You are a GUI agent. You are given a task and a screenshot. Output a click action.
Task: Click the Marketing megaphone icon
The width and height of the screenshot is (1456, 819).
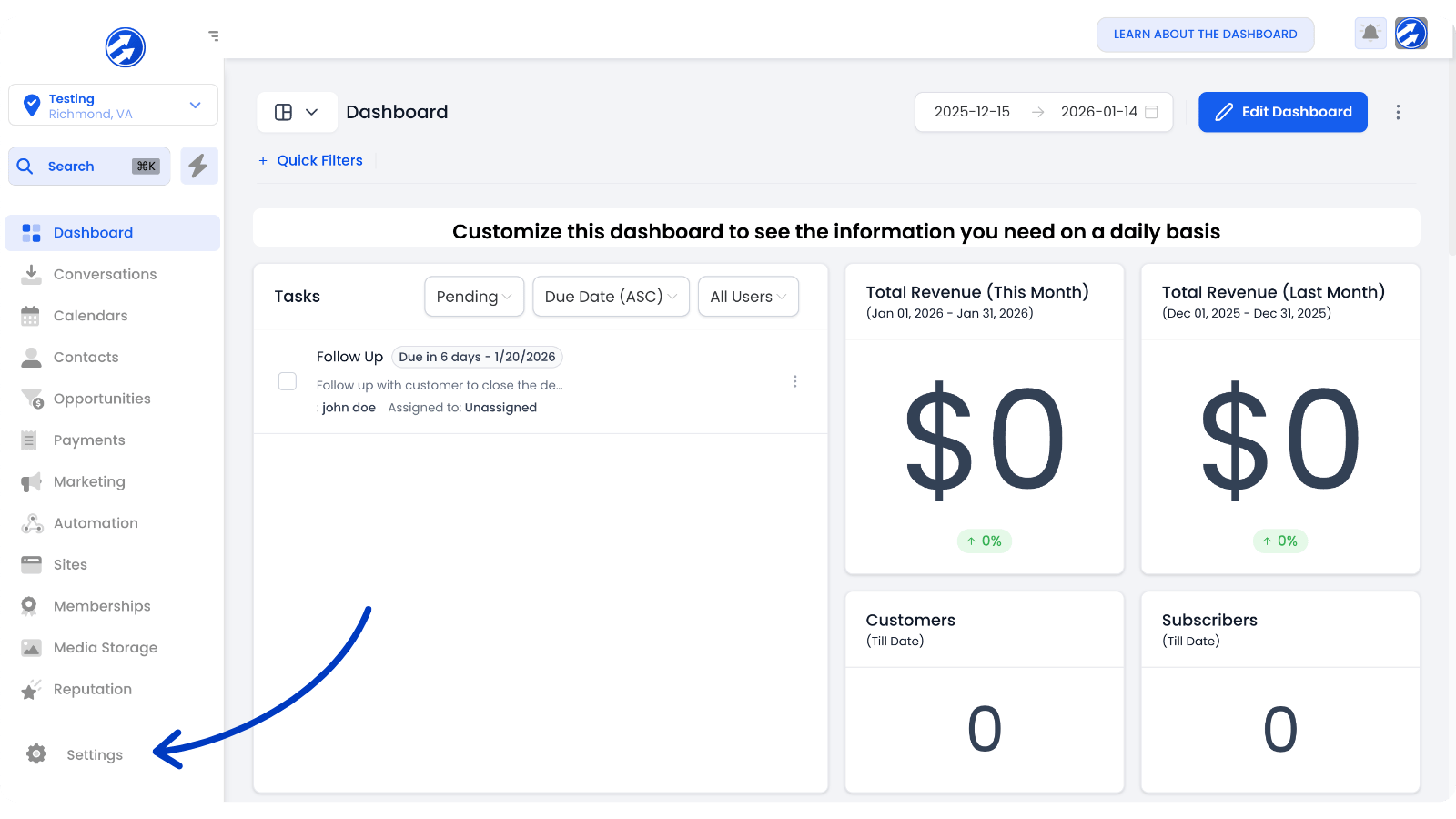click(x=31, y=481)
